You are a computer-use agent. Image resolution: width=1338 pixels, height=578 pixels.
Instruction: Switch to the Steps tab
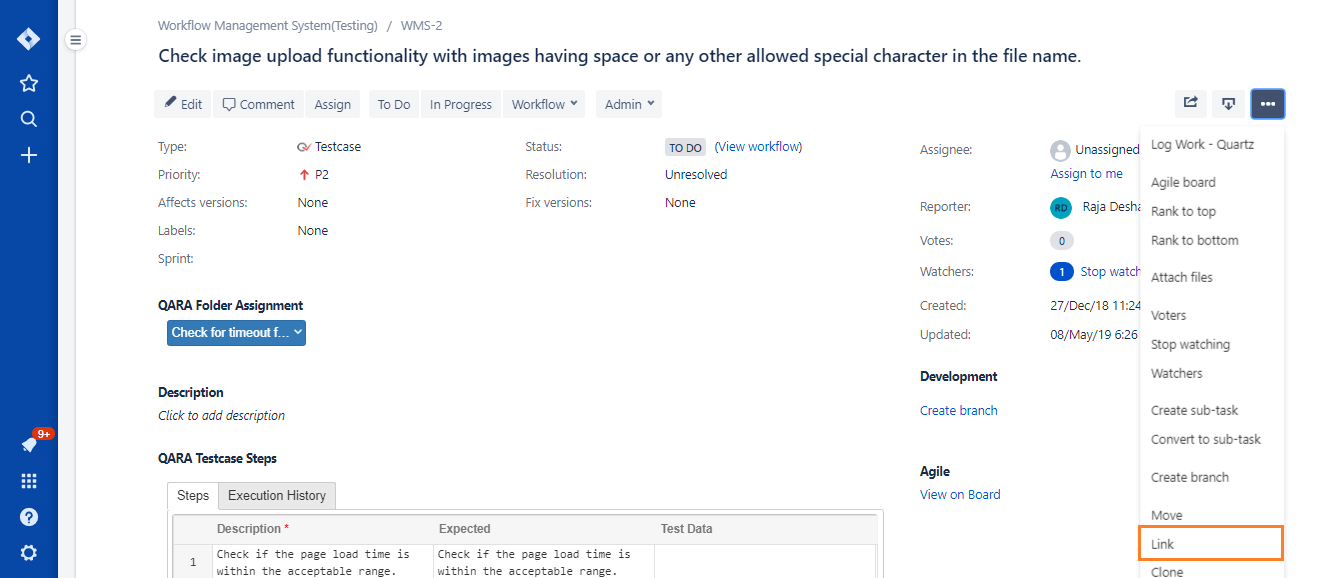193,496
